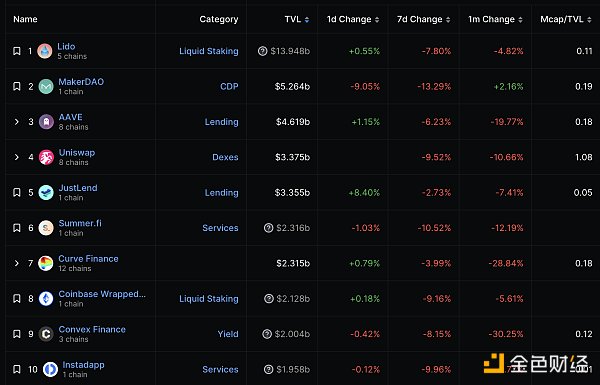Click the Instadapp logo icon

tap(50, 369)
